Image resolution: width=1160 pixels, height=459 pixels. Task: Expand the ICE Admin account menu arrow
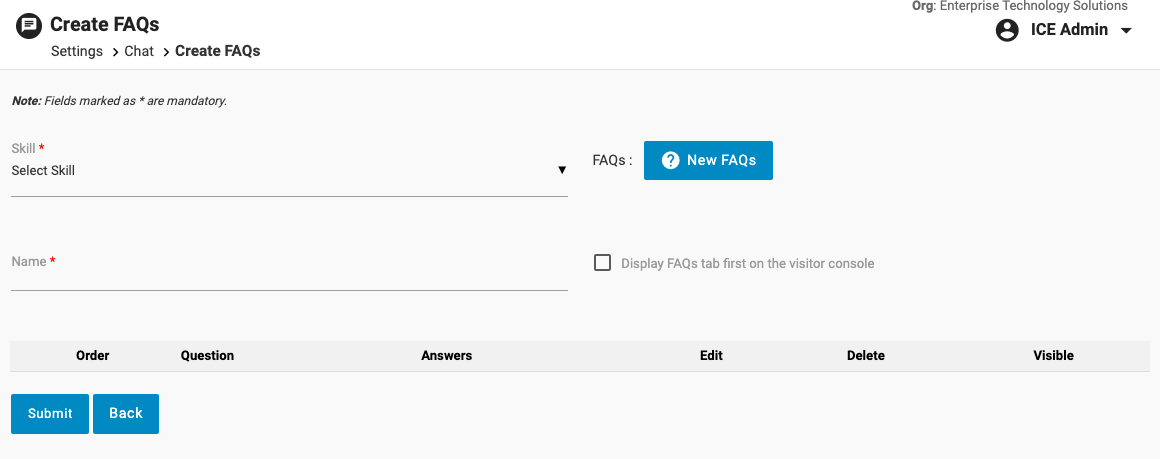(1126, 30)
